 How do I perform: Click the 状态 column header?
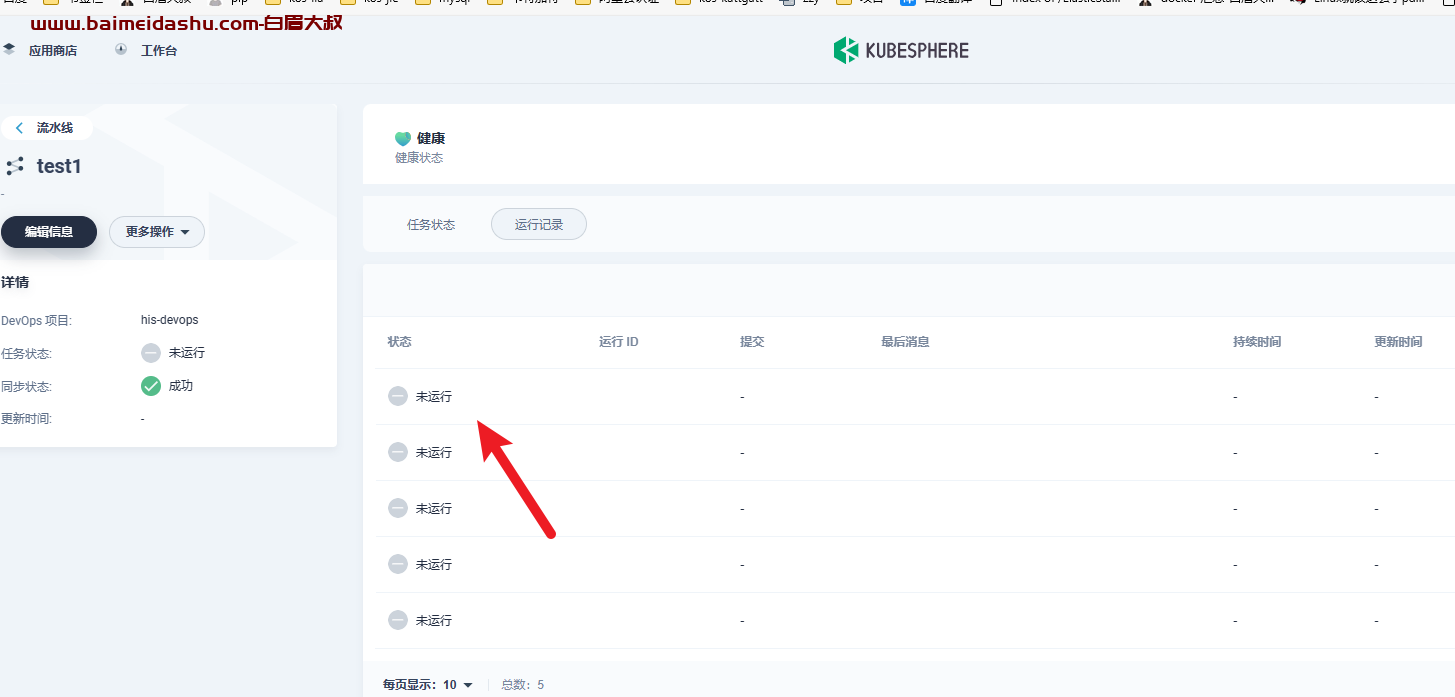coord(400,342)
